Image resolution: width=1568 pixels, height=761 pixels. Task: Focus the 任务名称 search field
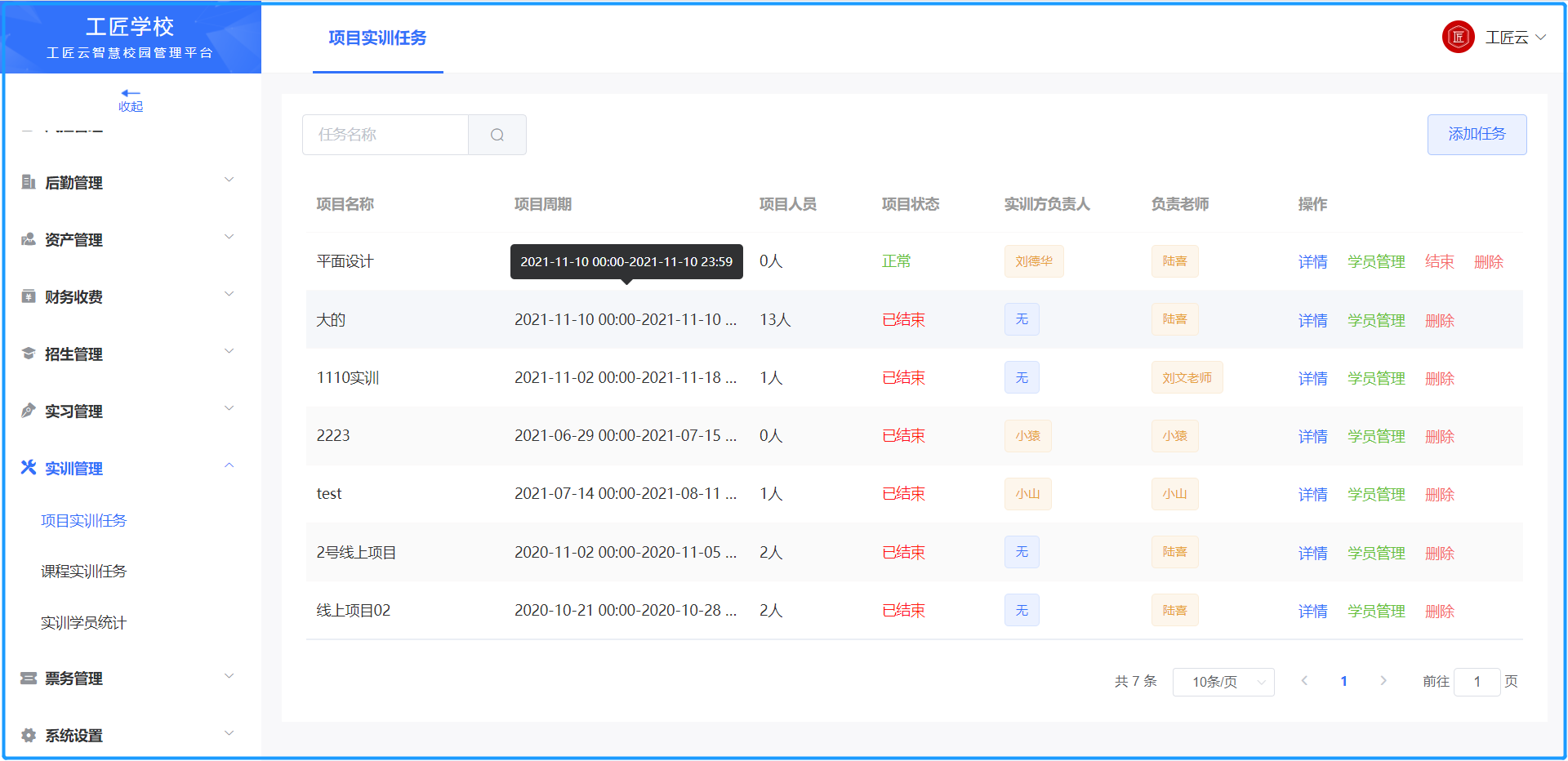385,135
